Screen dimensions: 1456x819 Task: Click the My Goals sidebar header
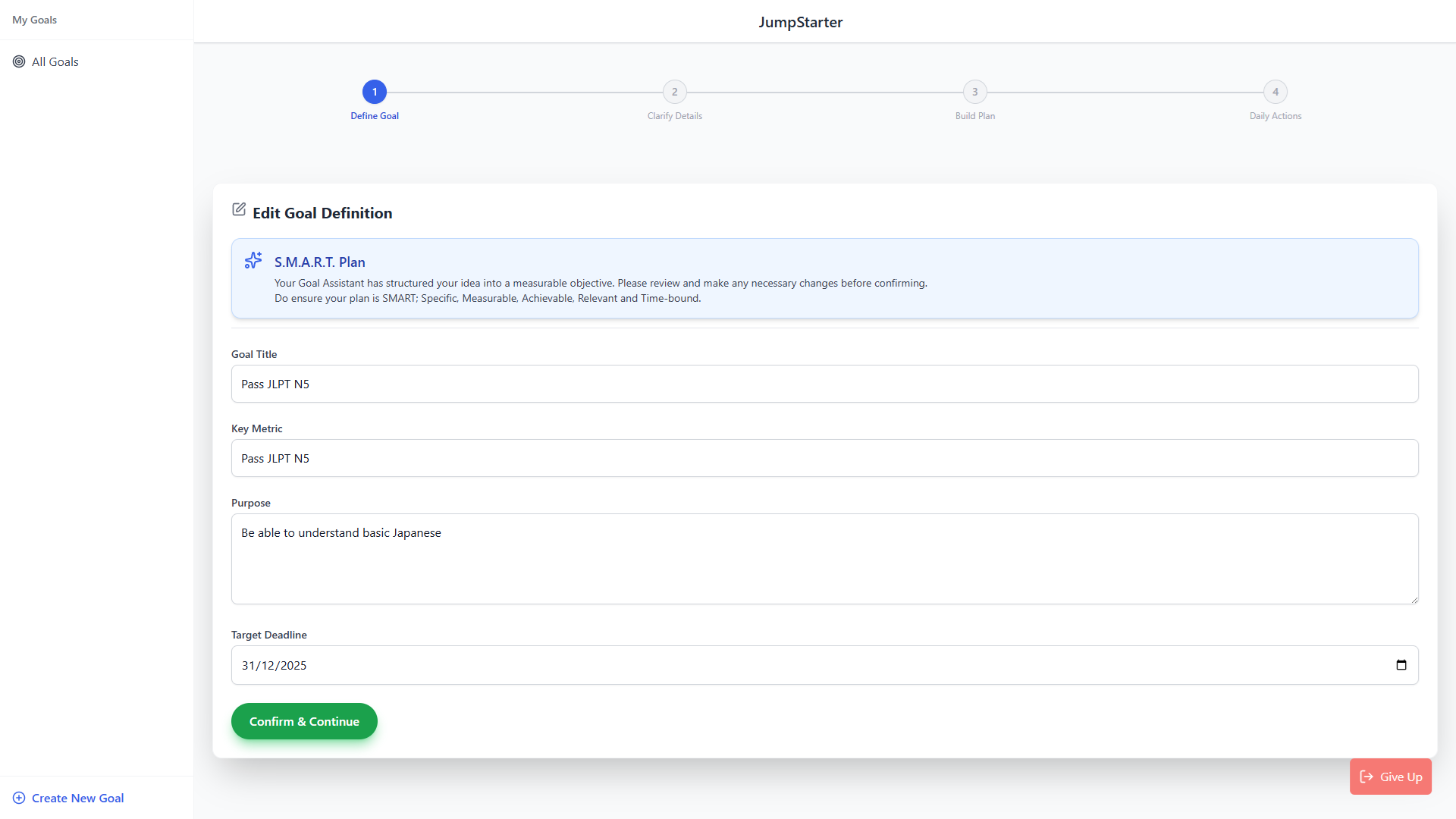tap(35, 20)
